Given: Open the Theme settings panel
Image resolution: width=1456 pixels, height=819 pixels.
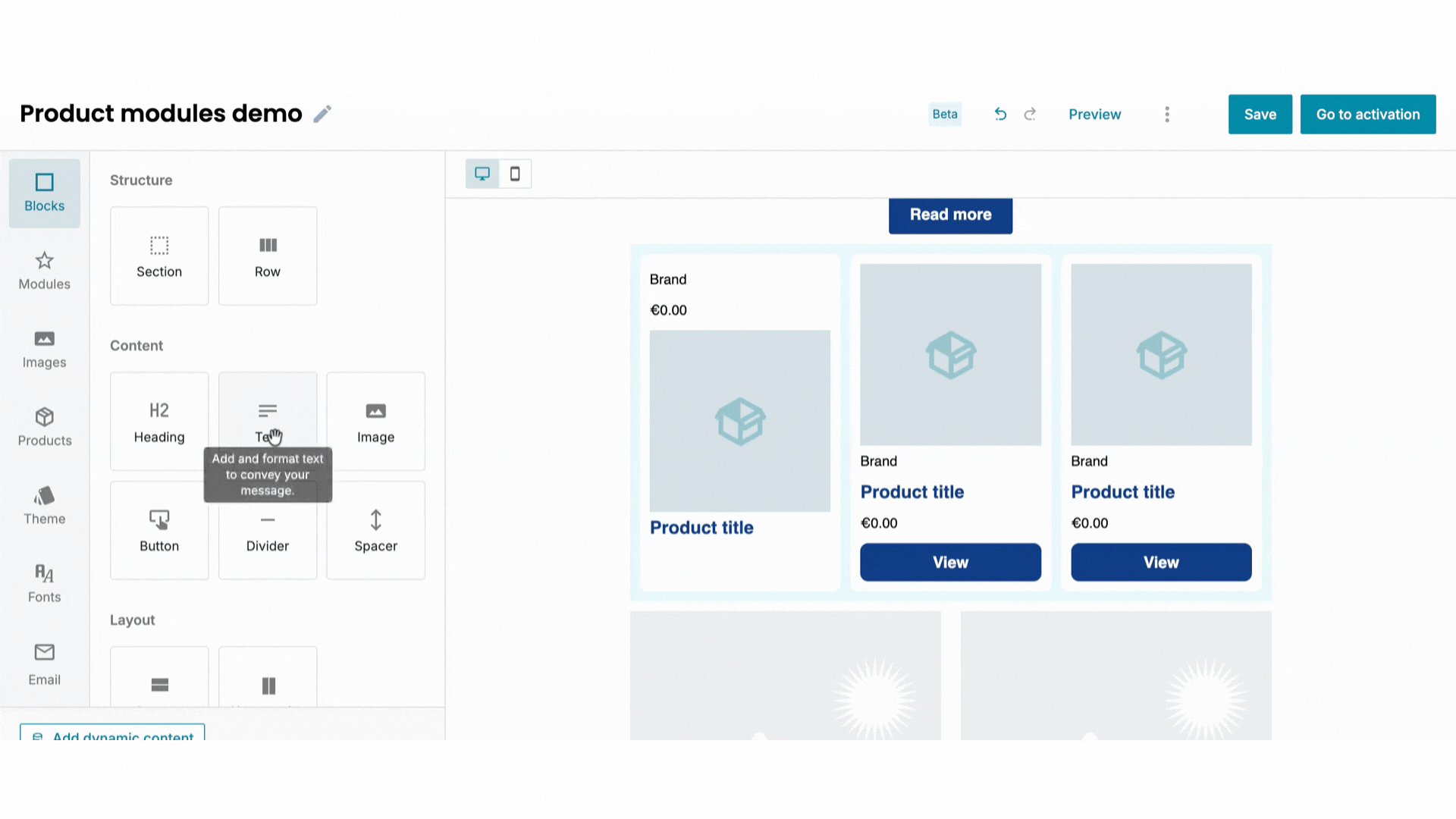Looking at the screenshot, I should [44, 505].
